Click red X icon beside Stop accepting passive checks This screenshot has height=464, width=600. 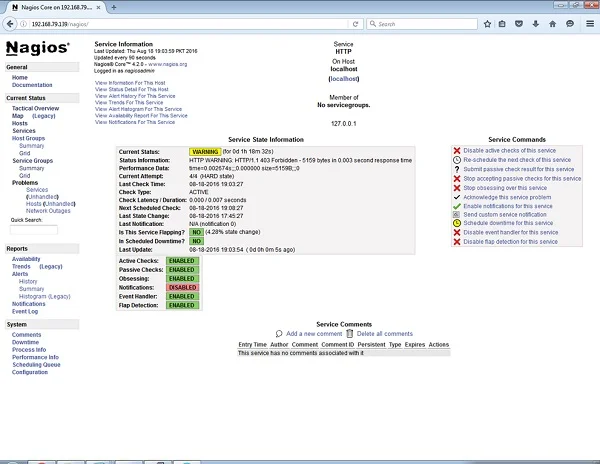point(457,179)
